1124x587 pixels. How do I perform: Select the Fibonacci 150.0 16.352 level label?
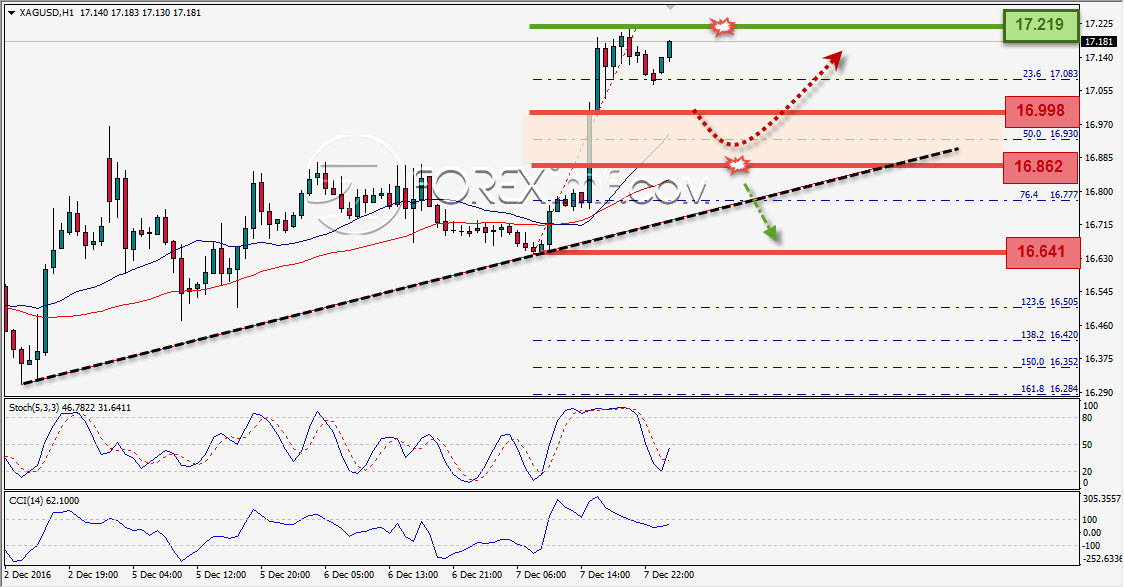pyautogui.click(x=1049, y=362)
